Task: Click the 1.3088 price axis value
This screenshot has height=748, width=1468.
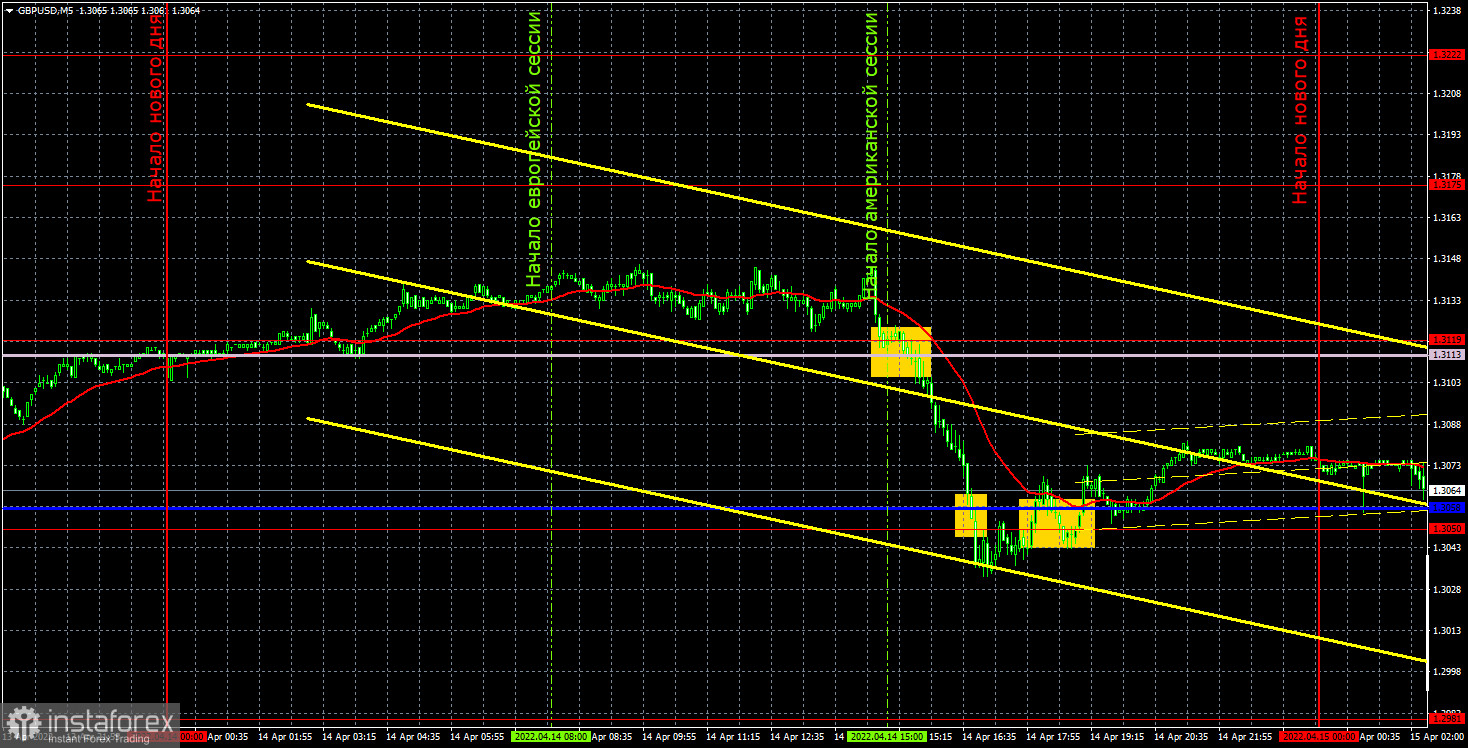Action: [1447, 424]
